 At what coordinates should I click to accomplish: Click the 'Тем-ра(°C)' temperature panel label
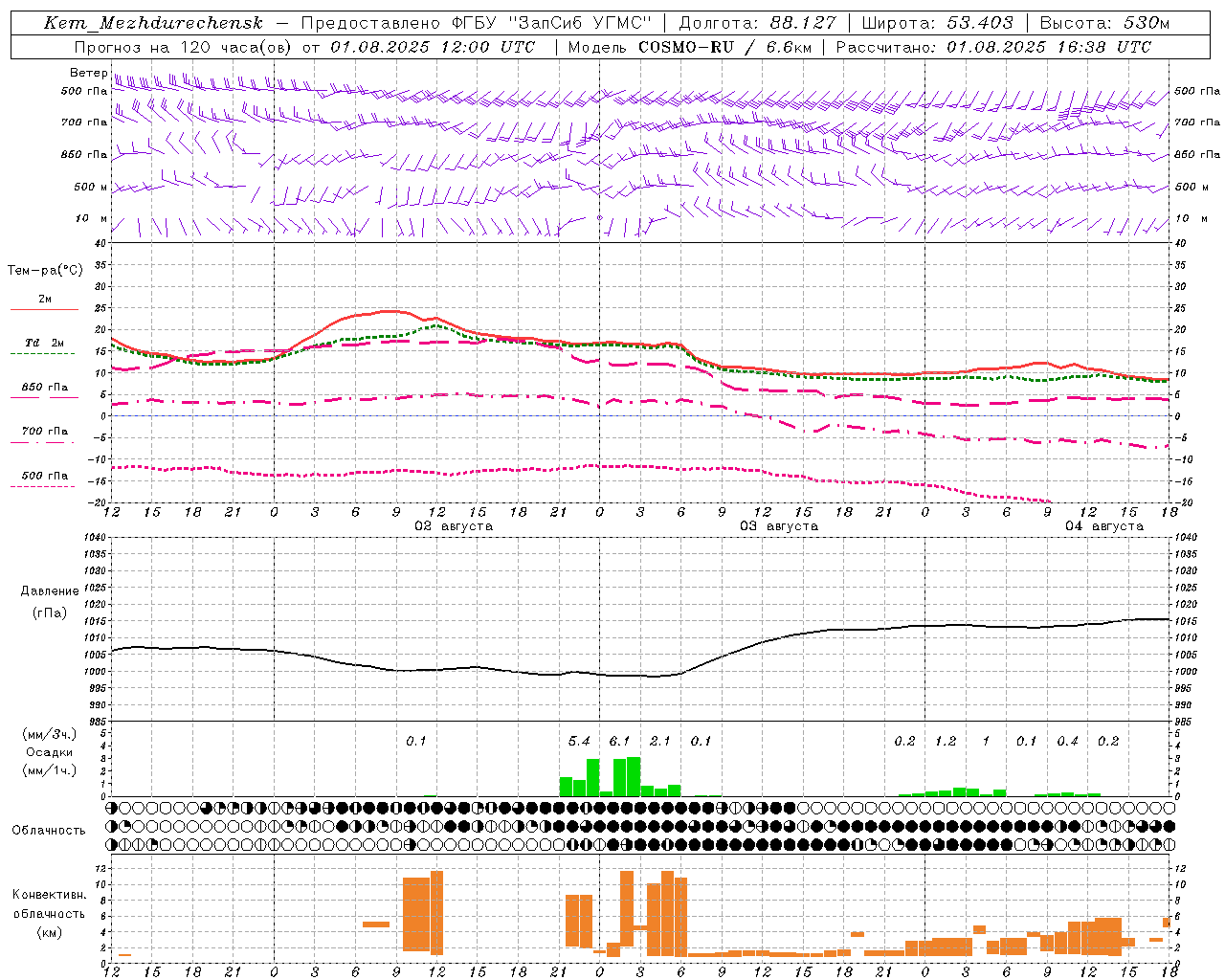pyautogui.click(x=45, y=270)
